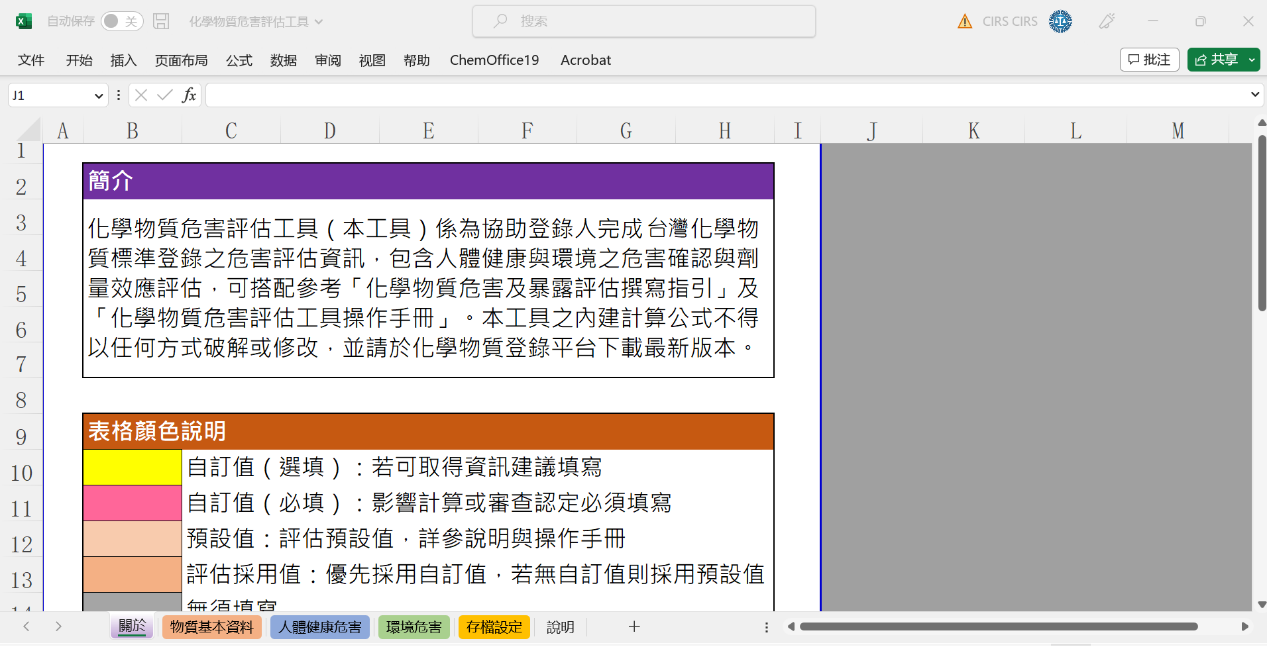Click the Enter checkmark icon in the formula bar
The image size is (1267, 649).
pos(166,95)
